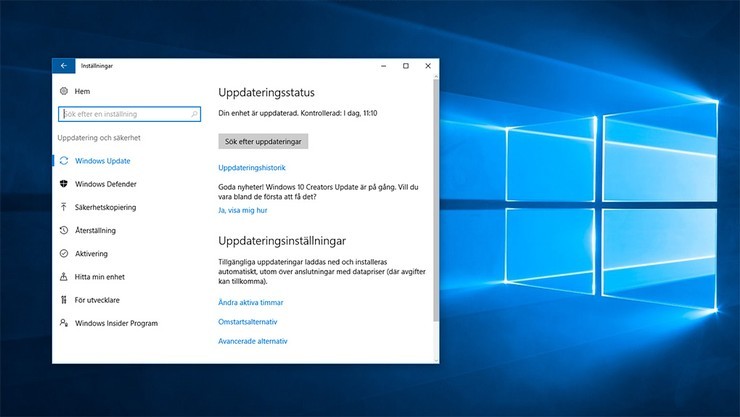Click the settings window vertical scrollbar
This screenshot has height=417, width=740.
click(436, 200)
